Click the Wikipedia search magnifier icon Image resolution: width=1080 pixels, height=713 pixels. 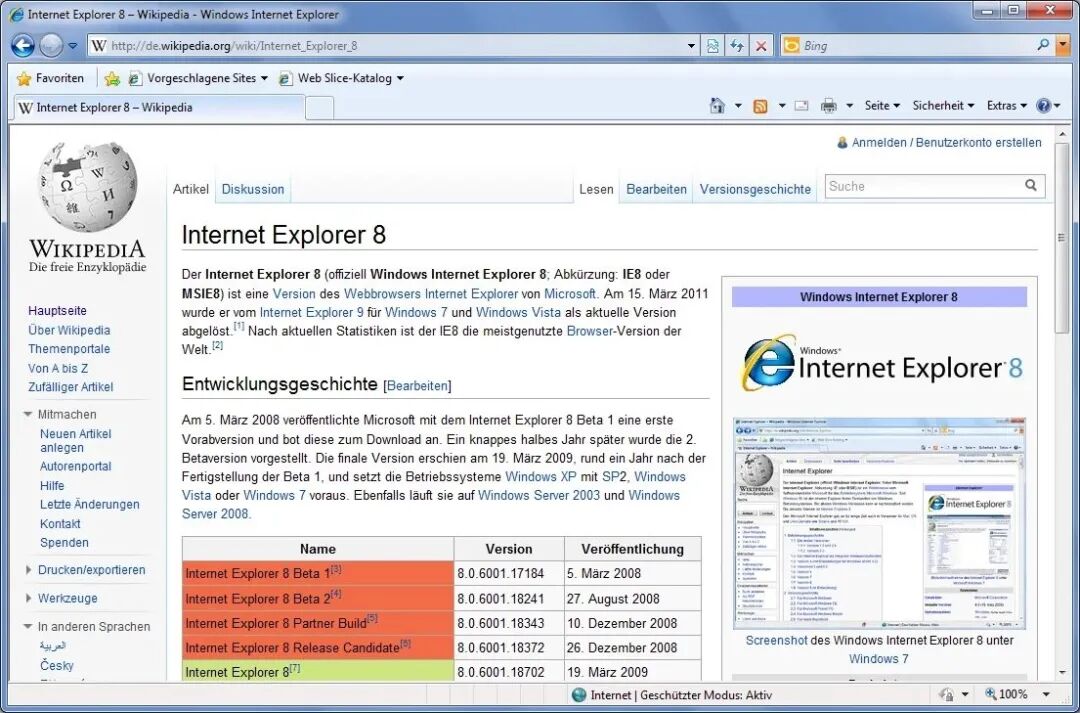pos(1031,185)
